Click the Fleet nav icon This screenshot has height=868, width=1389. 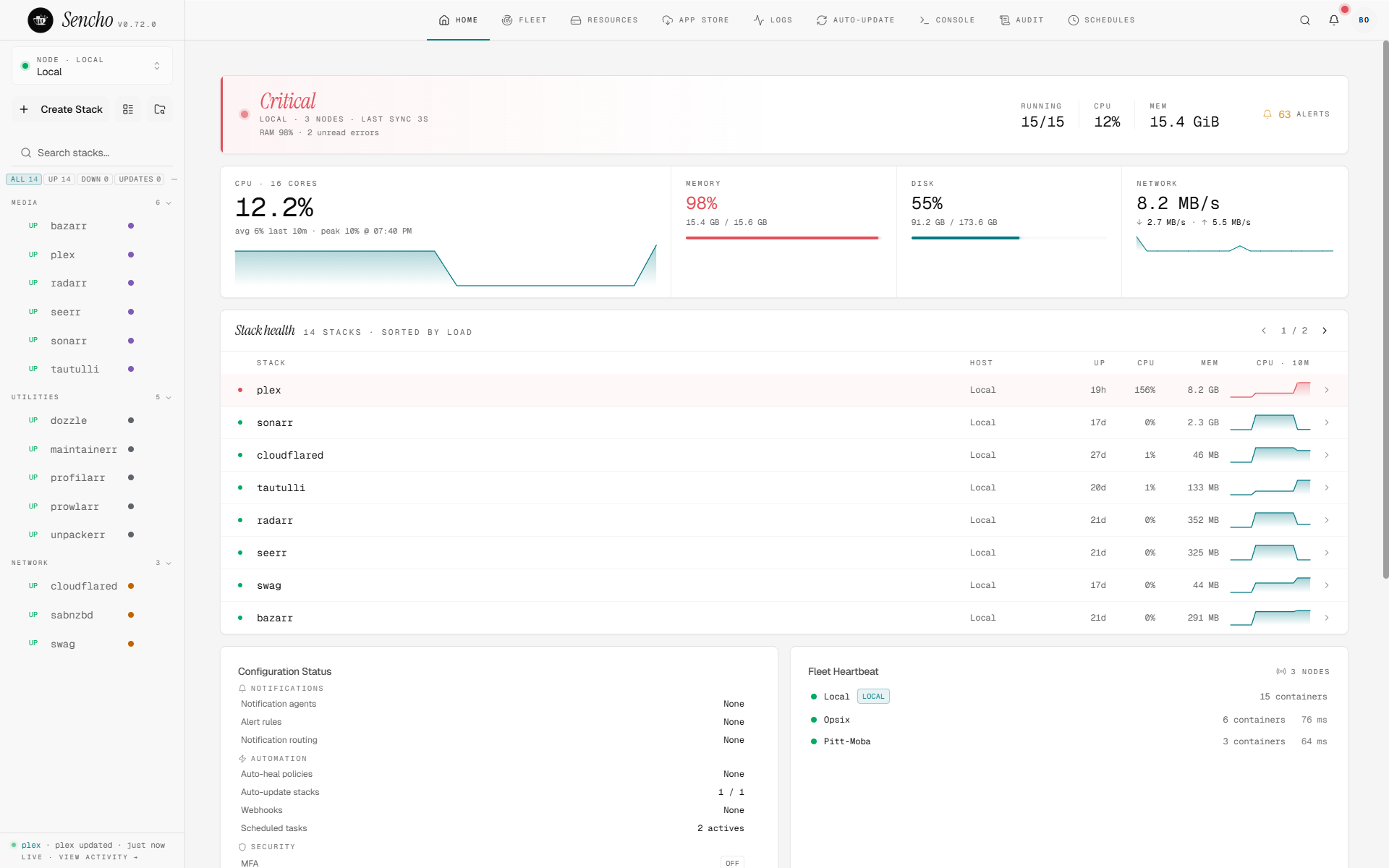pyautogui.click(x=507, y=20)
